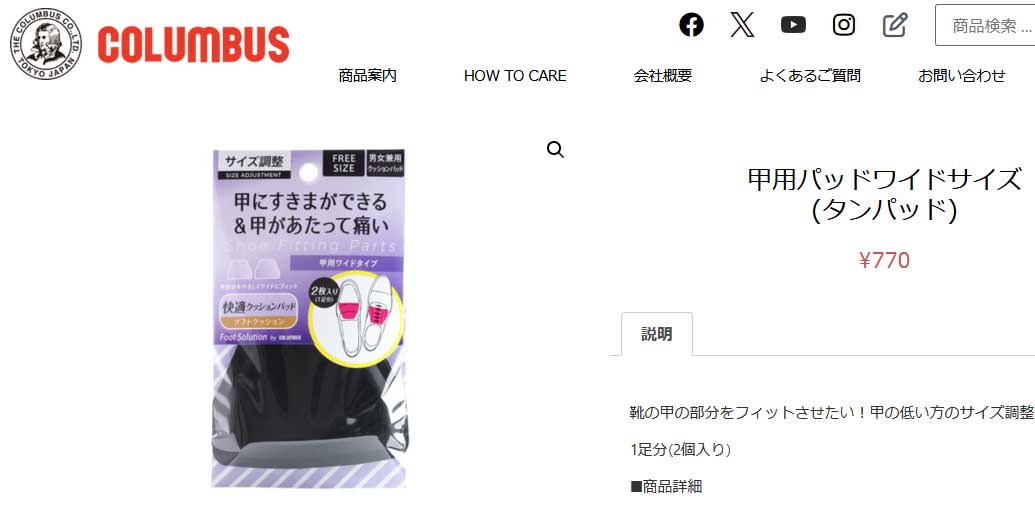Click the magnifier zoom icon on product image
The height and width of the screenshot is (512, 1035).
point(555,150)
